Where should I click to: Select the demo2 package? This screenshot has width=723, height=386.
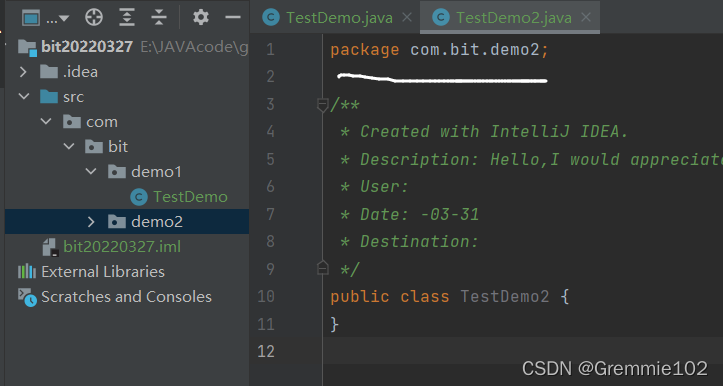point(157,222)
